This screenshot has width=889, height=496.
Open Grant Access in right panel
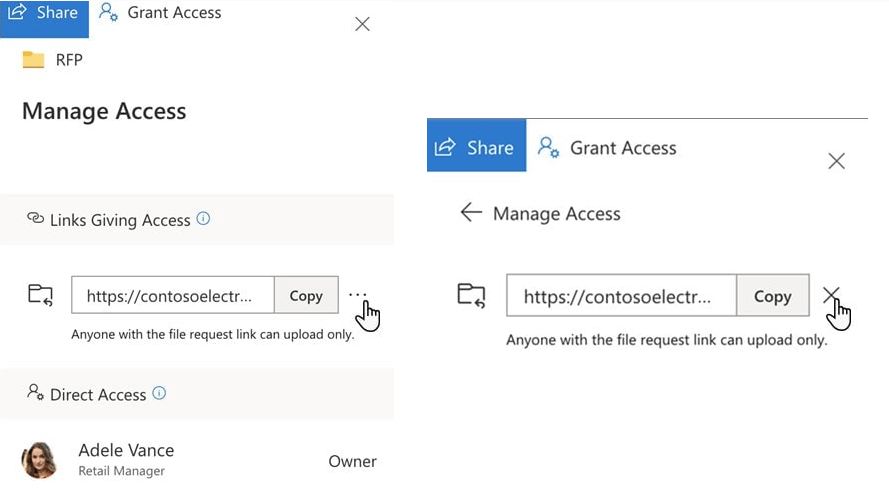607,148
